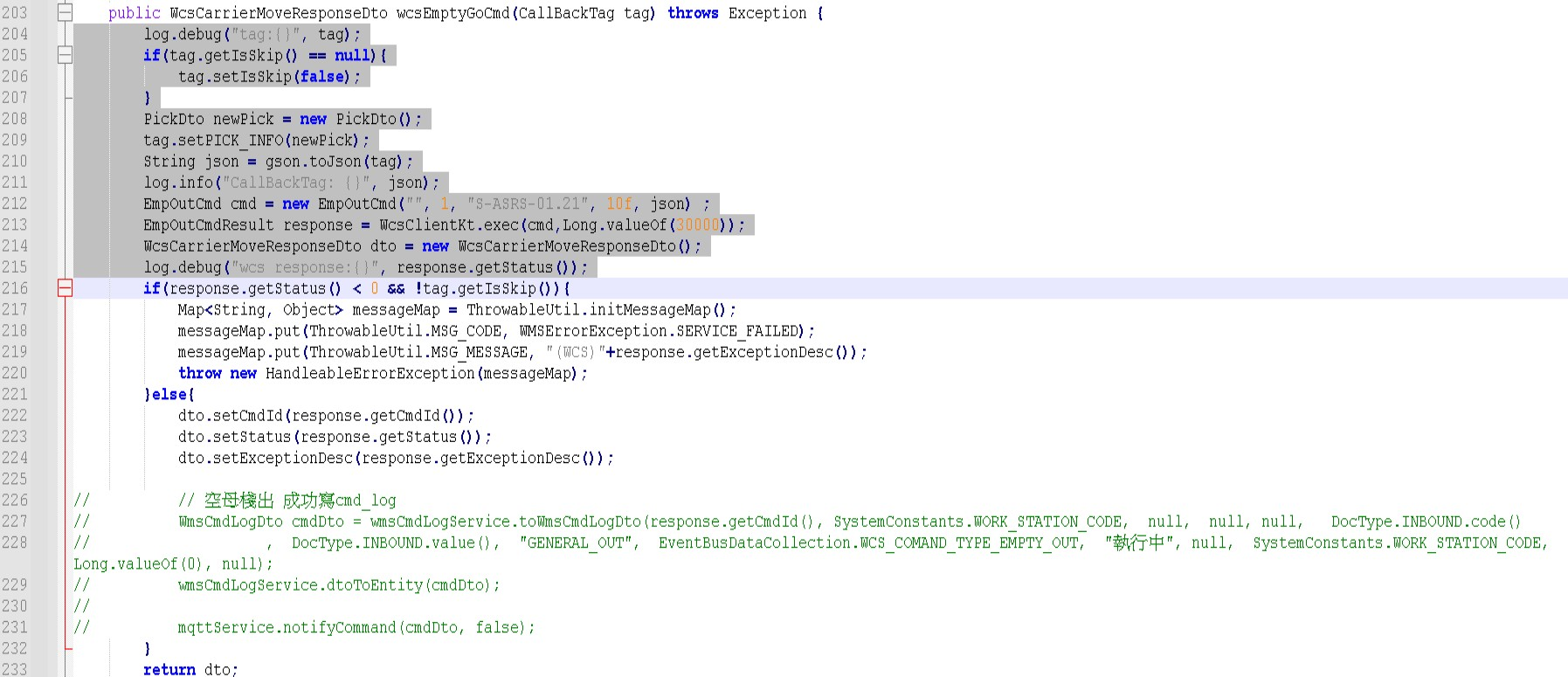Click commented wmsCmdLogService.dtoToEntity(cmdDto) line

point(339,585)
